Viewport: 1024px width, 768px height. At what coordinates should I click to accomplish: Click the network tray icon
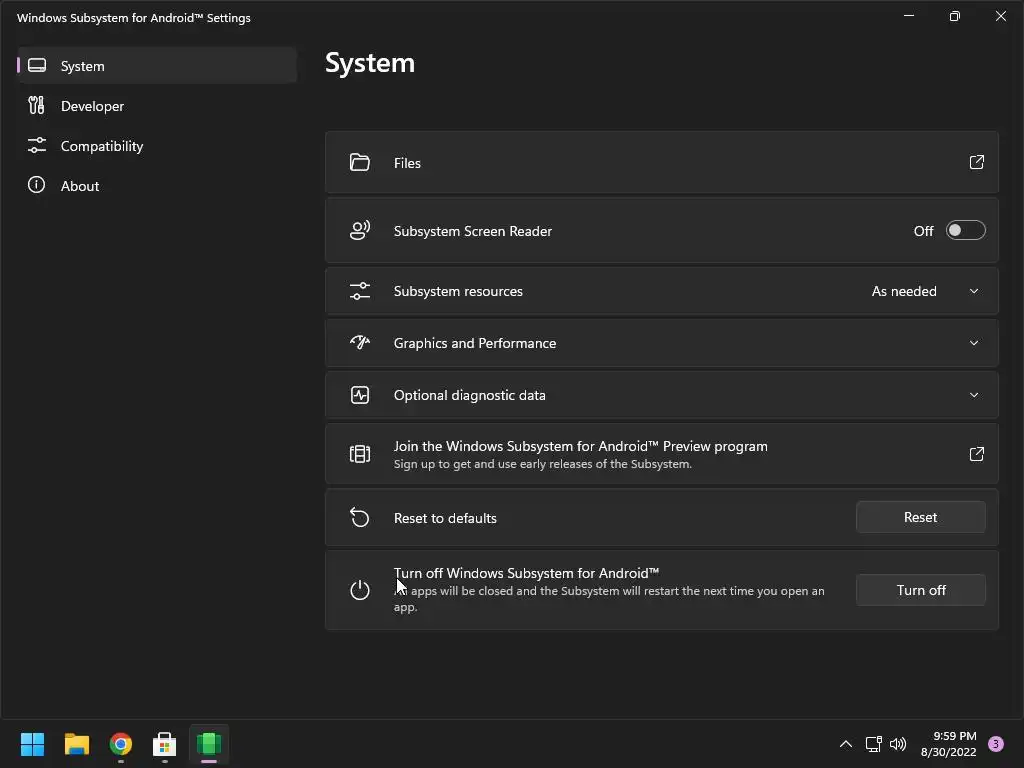[873, 744]
